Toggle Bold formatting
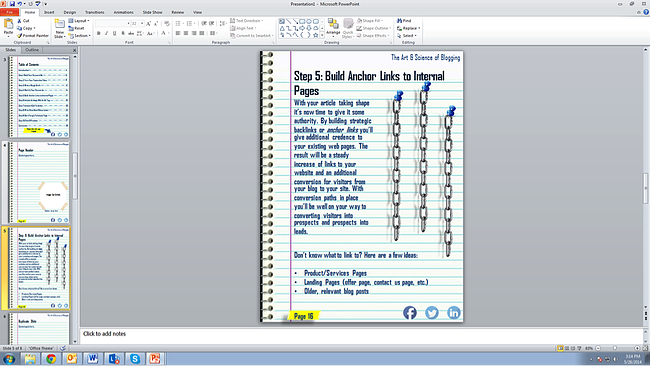Image resolution: width=650 pixels, height=366 pixels. pyautogui.click(x=99, y=33)
